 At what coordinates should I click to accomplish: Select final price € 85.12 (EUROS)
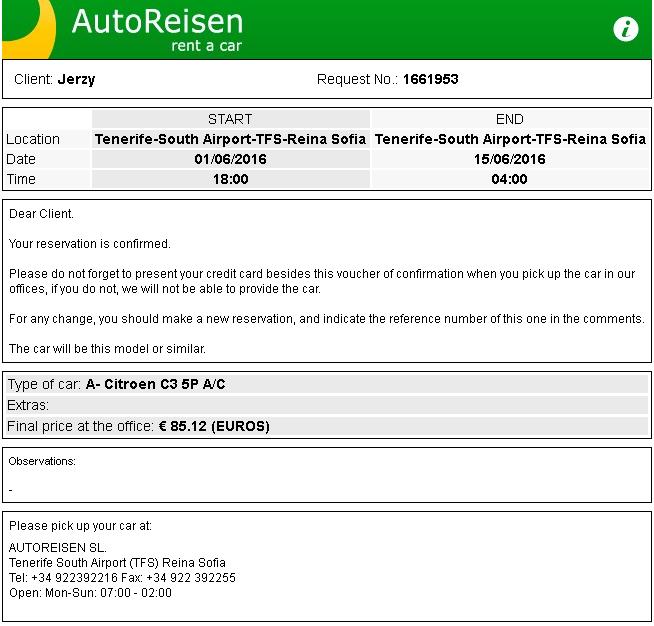[x=214, y=426]
